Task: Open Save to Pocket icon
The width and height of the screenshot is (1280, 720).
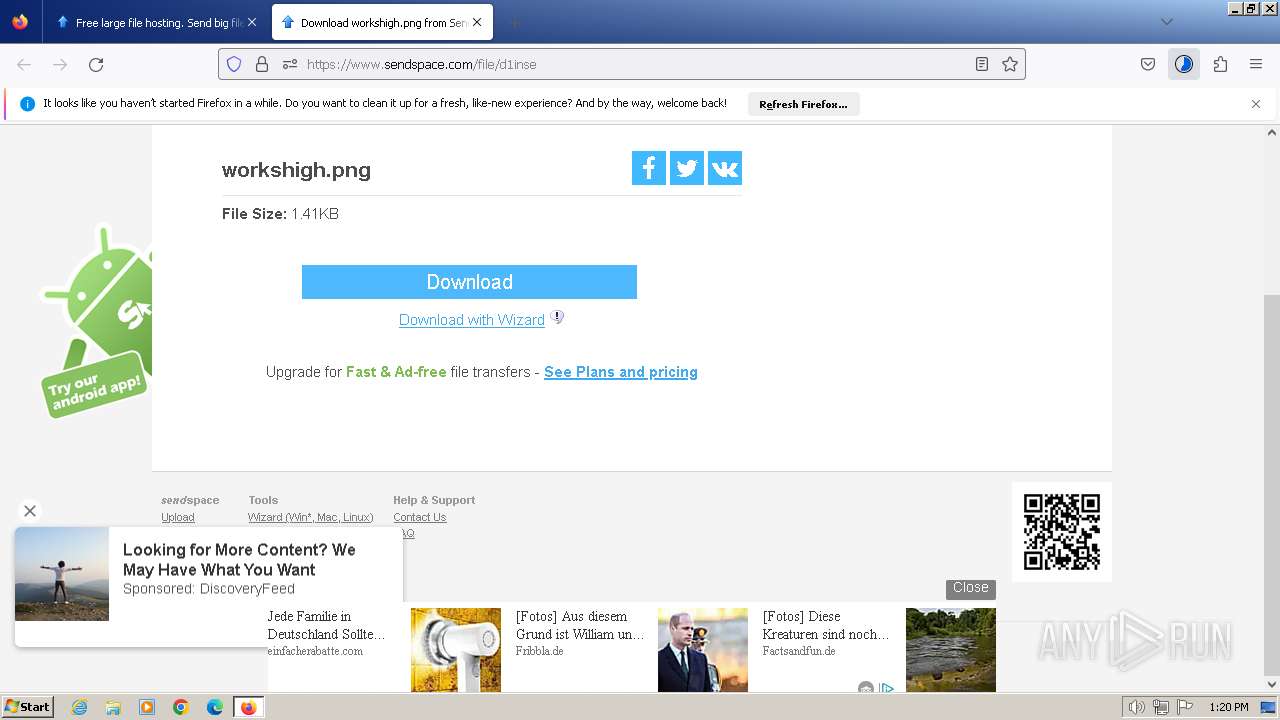Action: [1148, 64]
